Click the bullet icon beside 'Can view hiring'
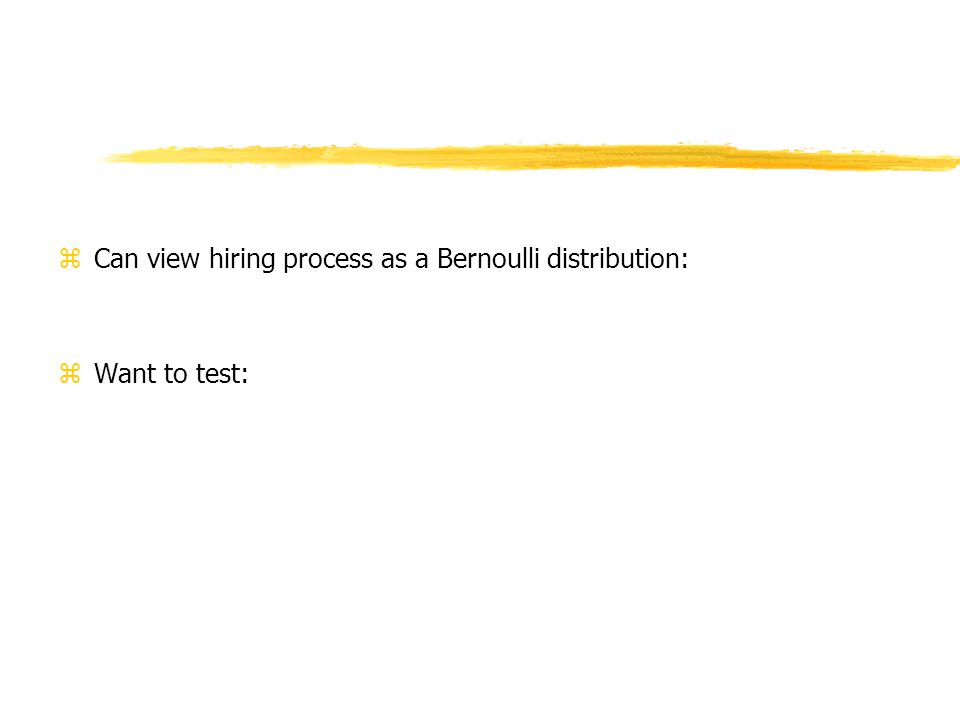The image size is (960, 720). pos(70,258)
